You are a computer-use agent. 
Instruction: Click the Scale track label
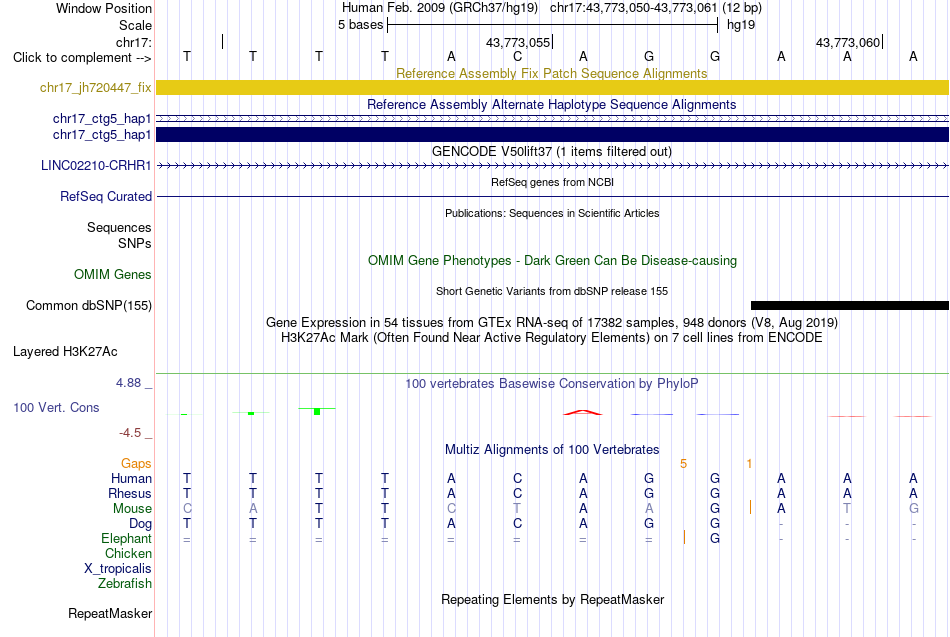[x=135, y=25]
